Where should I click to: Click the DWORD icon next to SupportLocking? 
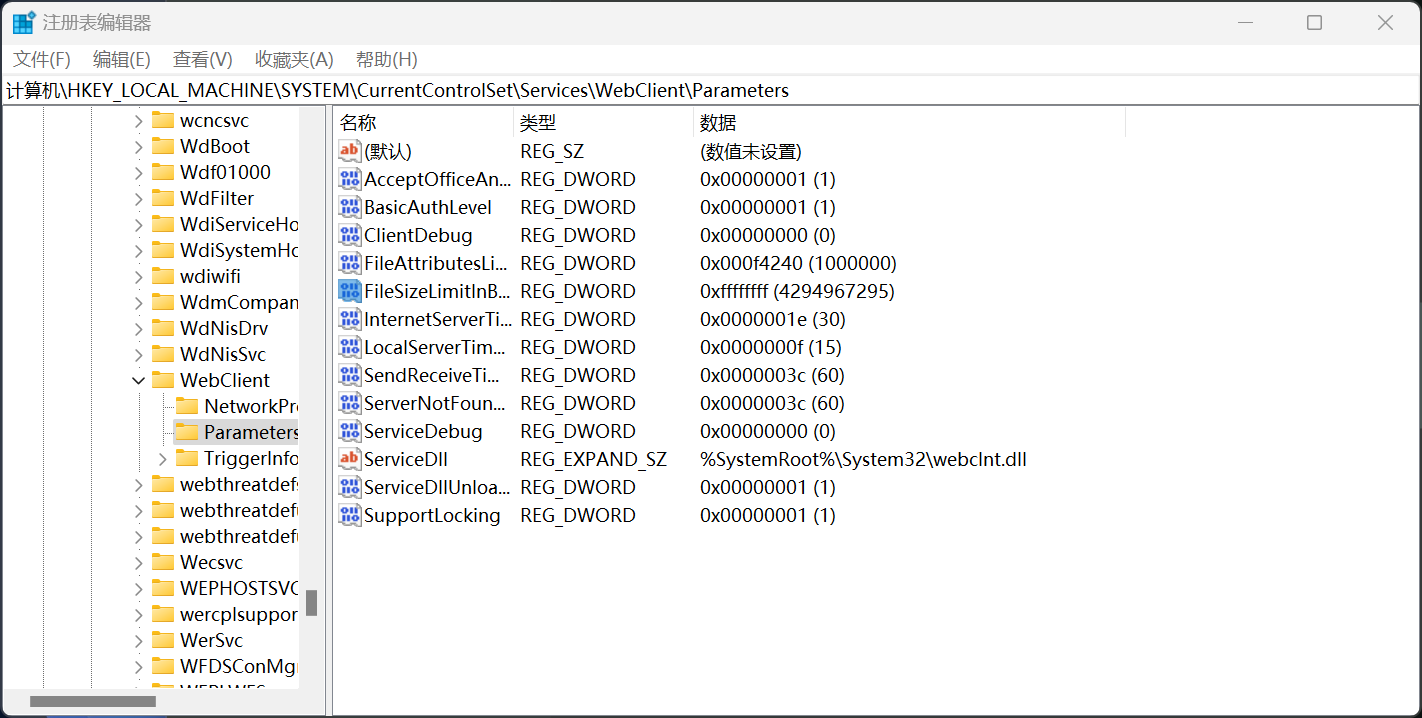pyautogui.click(x=349, y=515)
